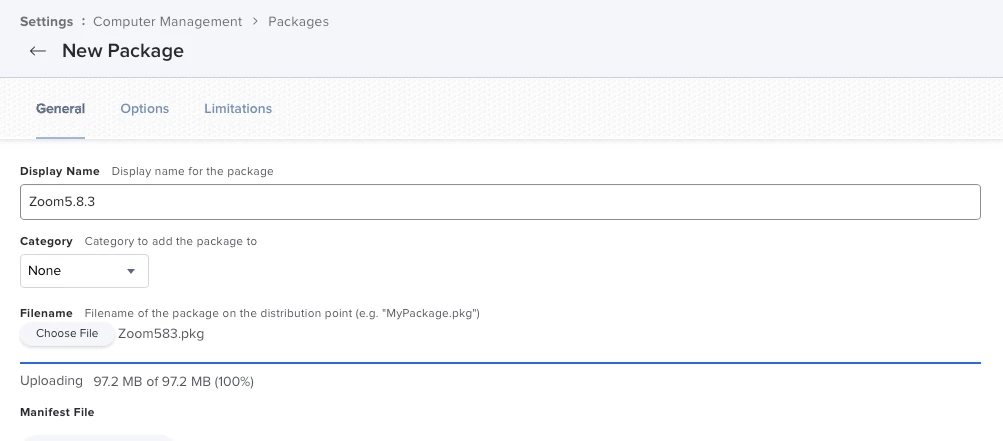Click the blue upload progress bar

[500, 362]
